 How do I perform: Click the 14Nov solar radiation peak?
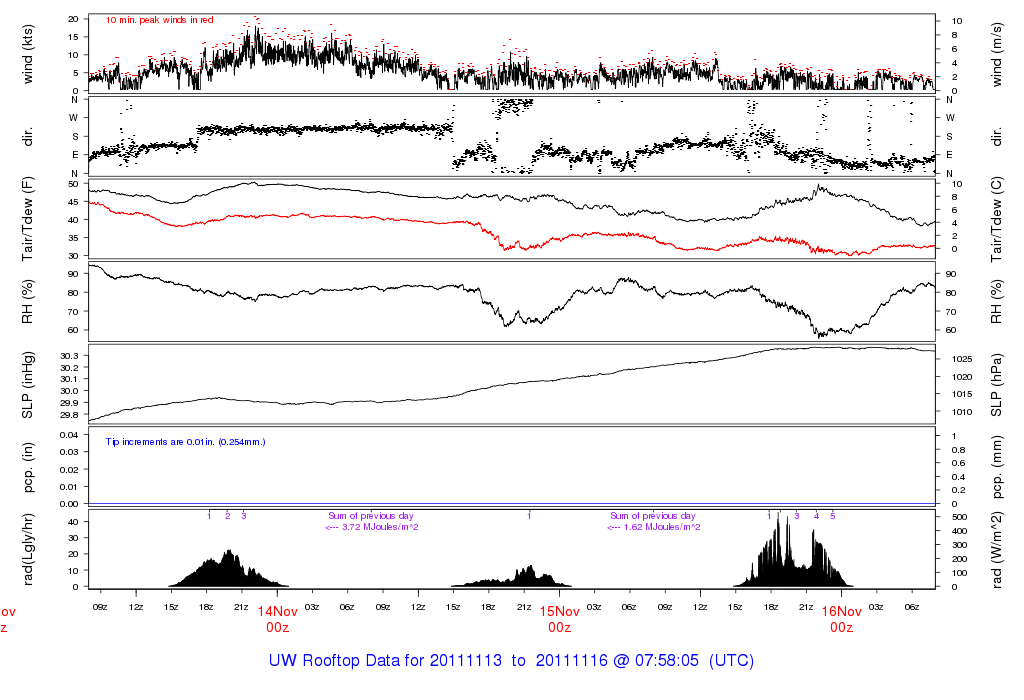tap(229, 568)
